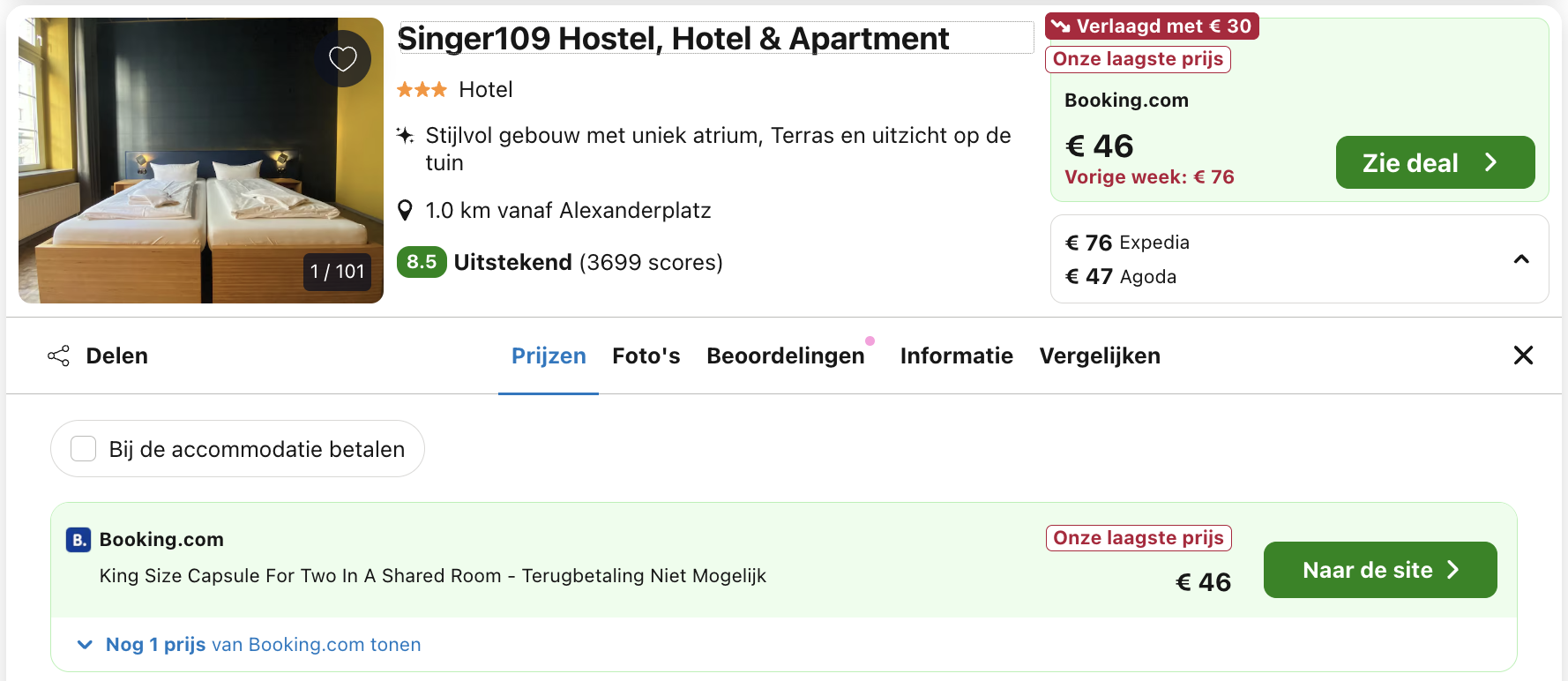
Task: Click the share (Delen) icon
Action: [57, 355]
